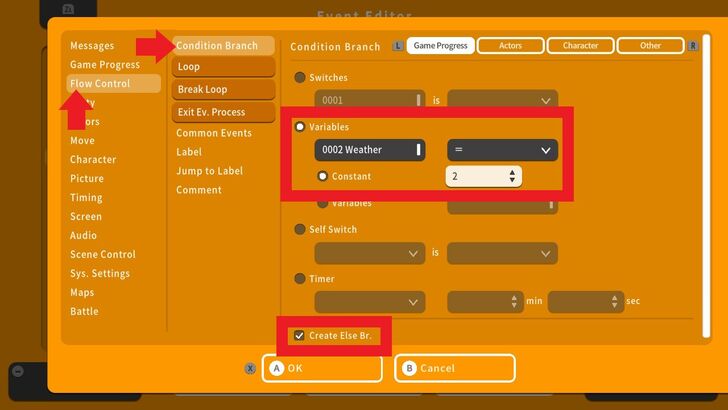Click the 0002 Weather variable field
Image resolution: width=728 pixels, height=410 pixels.
click(x=369, y=150)
